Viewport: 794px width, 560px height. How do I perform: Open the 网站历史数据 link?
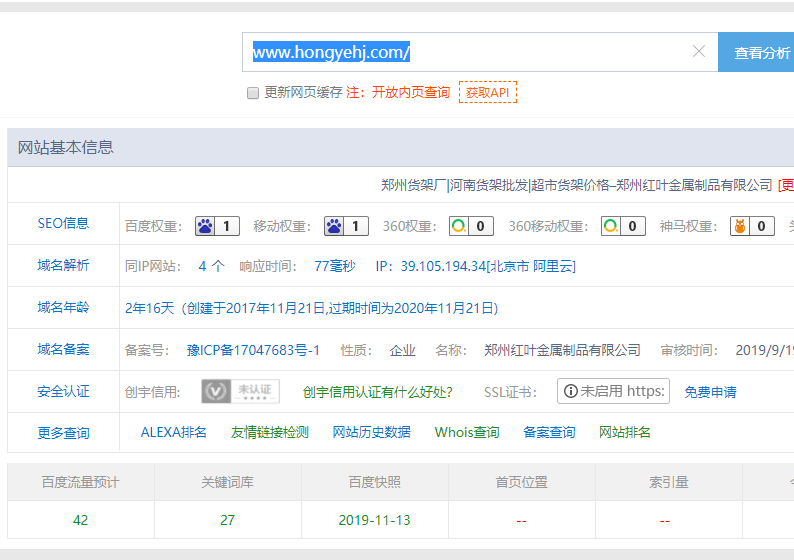(372, 432)
